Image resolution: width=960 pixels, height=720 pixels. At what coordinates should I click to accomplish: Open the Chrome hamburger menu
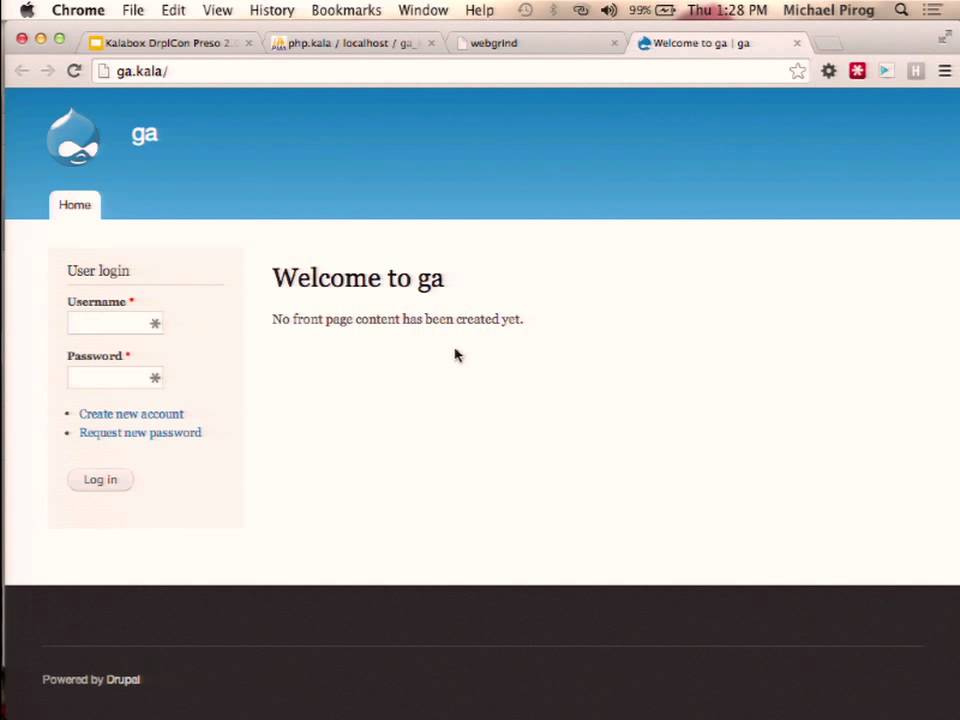[x=945, y=71]
